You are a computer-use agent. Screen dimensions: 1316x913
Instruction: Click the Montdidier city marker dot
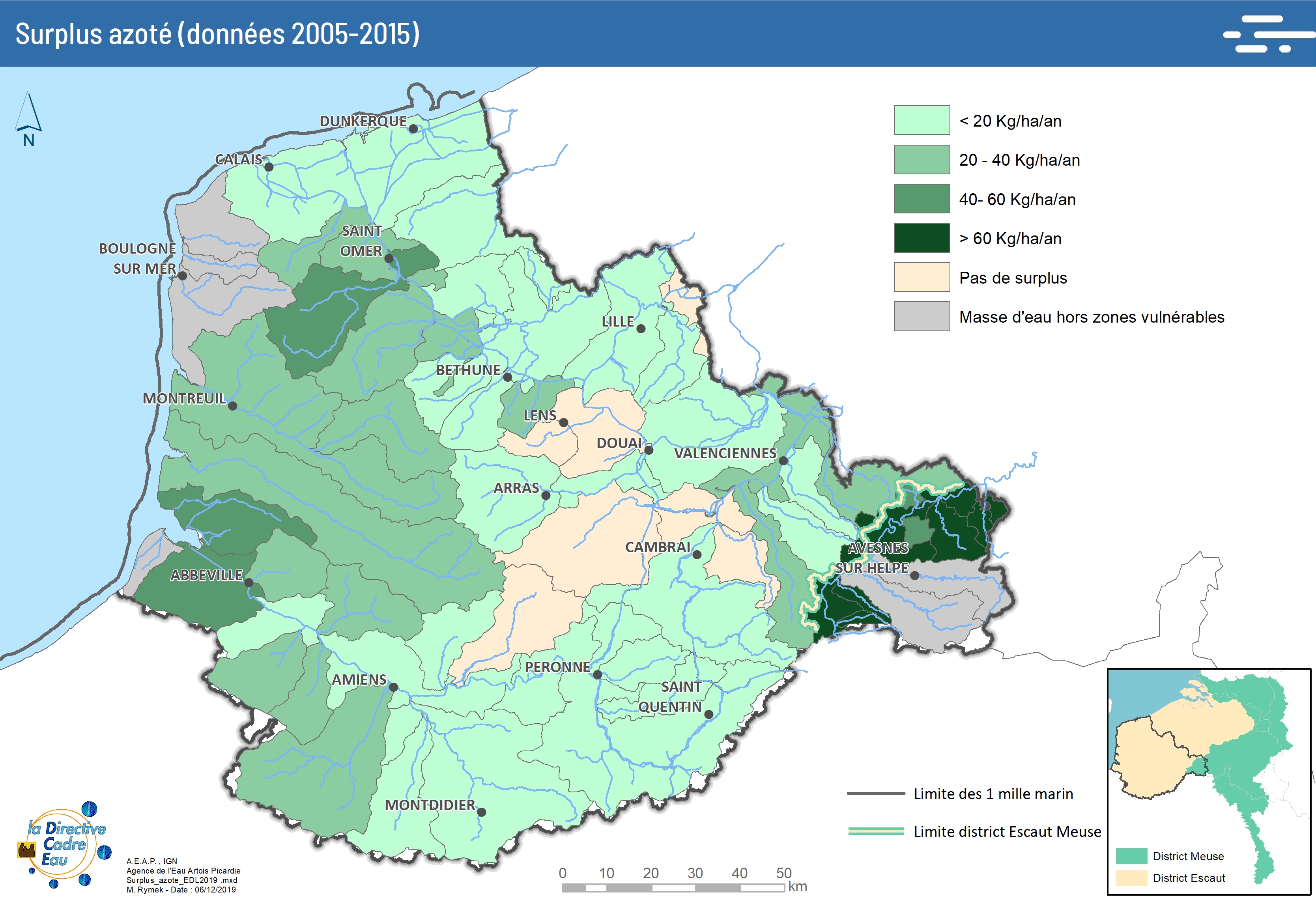[x=482, y=812]
